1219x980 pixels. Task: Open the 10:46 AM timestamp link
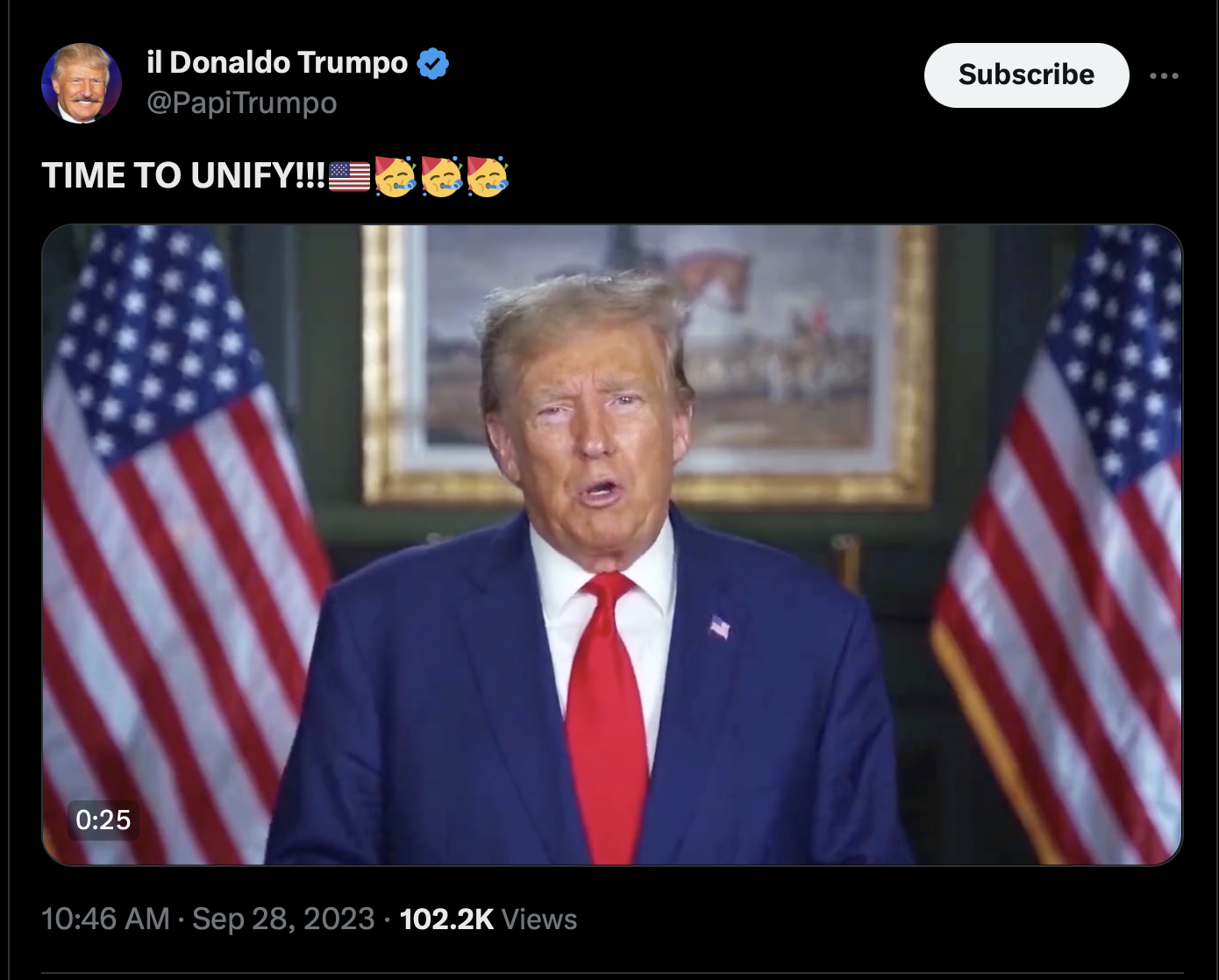click(x=105, y=919)
